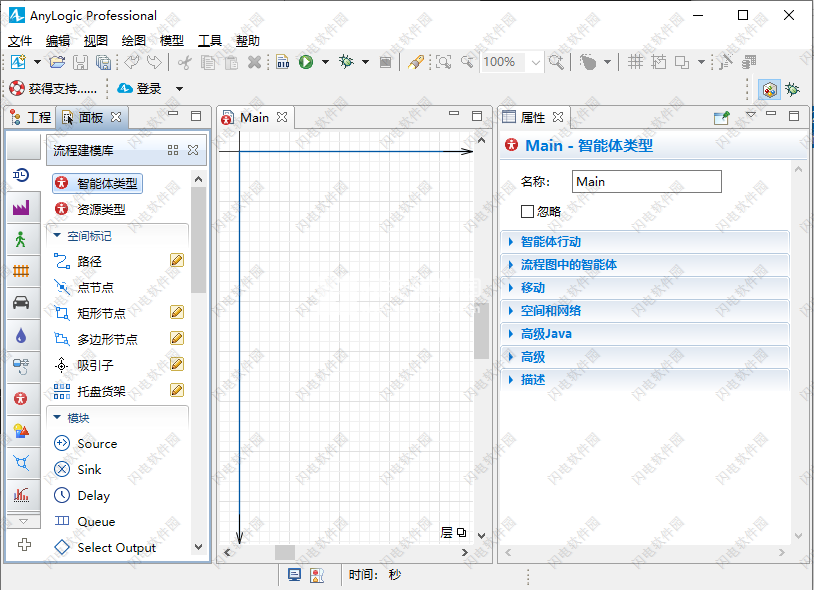This screenshot has width=814, height=590.
Task: Click the New model toolbar icon
Action: point(18,62)
